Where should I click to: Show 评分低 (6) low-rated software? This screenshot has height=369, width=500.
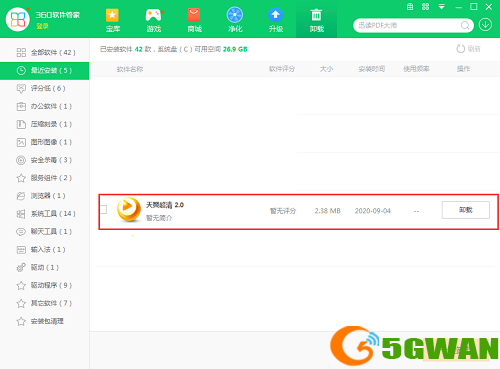(45, 88)
